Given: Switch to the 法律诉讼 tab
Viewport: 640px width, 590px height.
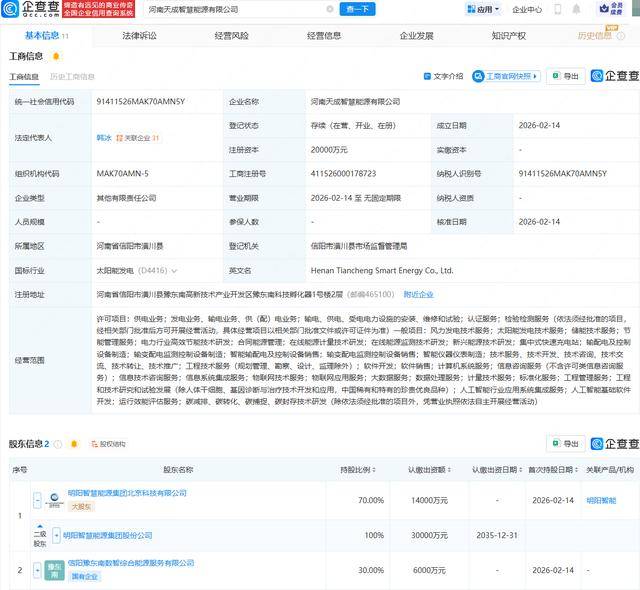Looking at the screenshot, I should (139, 36).
